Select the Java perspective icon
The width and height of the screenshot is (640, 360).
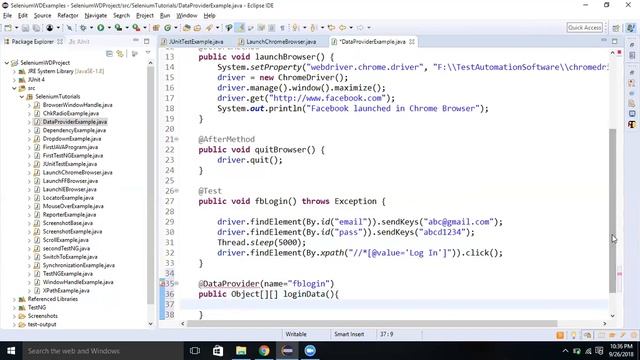pos(631,28)
